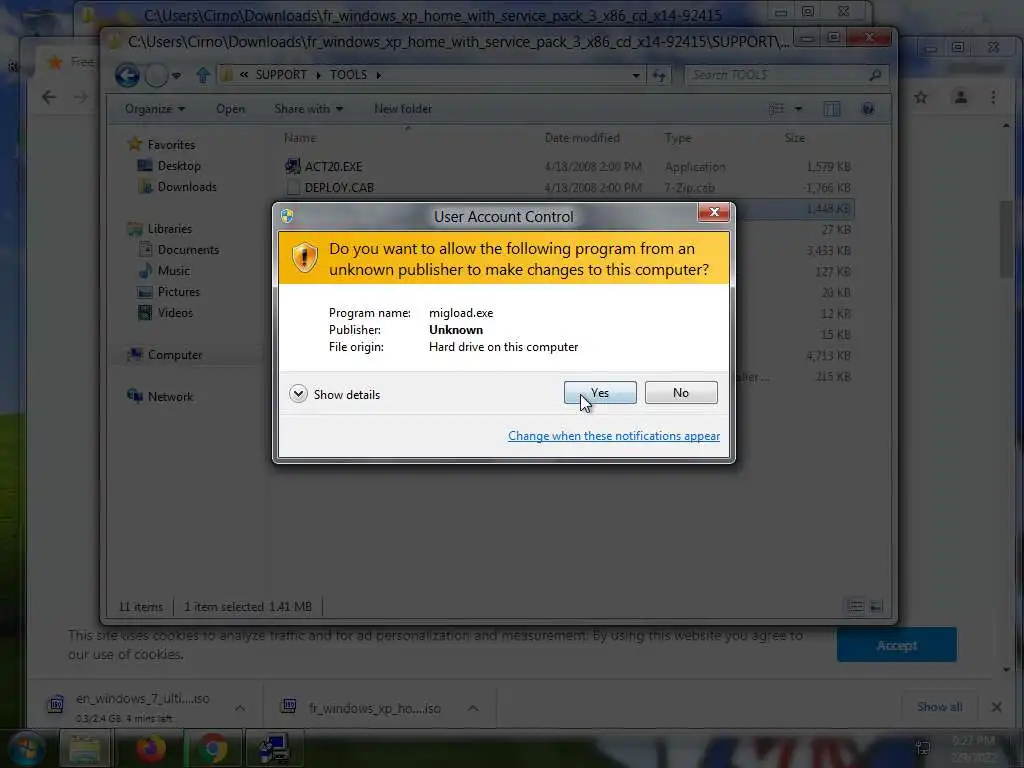
Task: Expand Show details chevron in UAC dialog
Action: pos(298,394)
